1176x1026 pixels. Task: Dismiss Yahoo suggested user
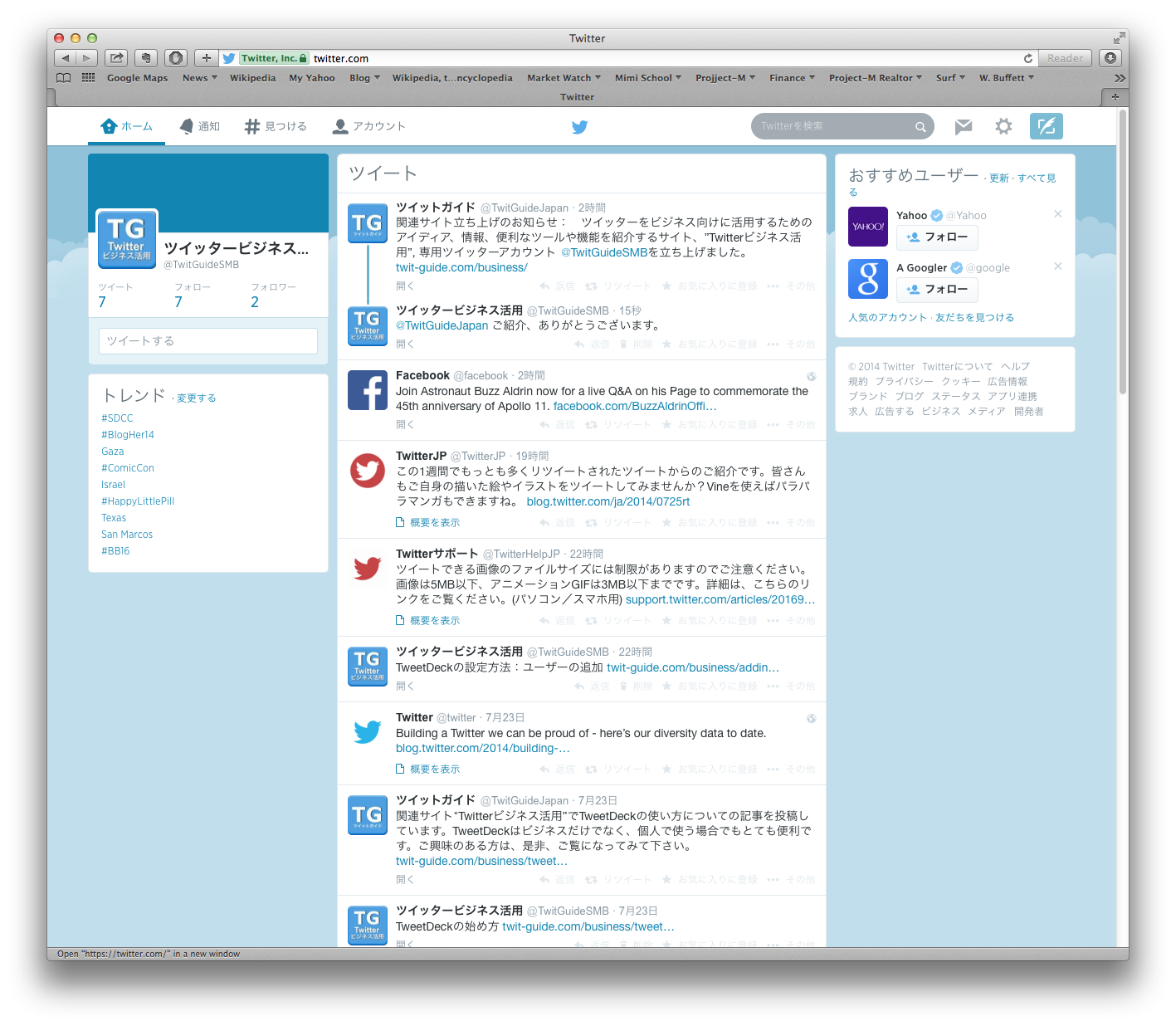[1058, 214]
